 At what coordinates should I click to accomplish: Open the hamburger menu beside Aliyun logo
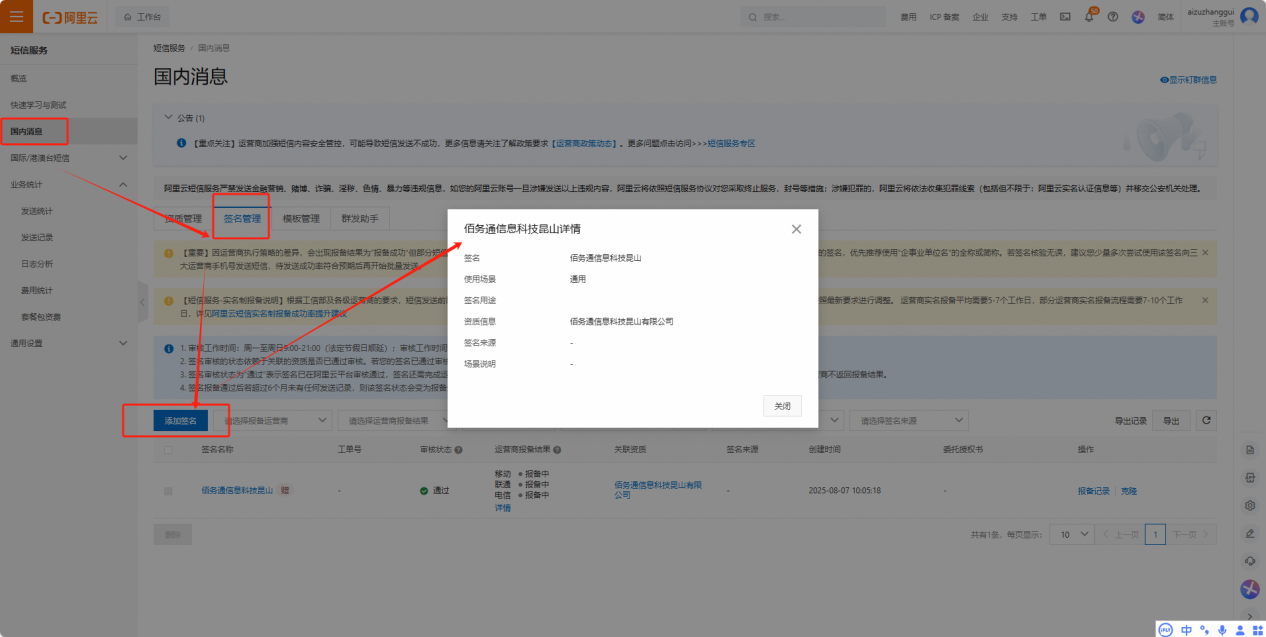click(x=17, y=17)
